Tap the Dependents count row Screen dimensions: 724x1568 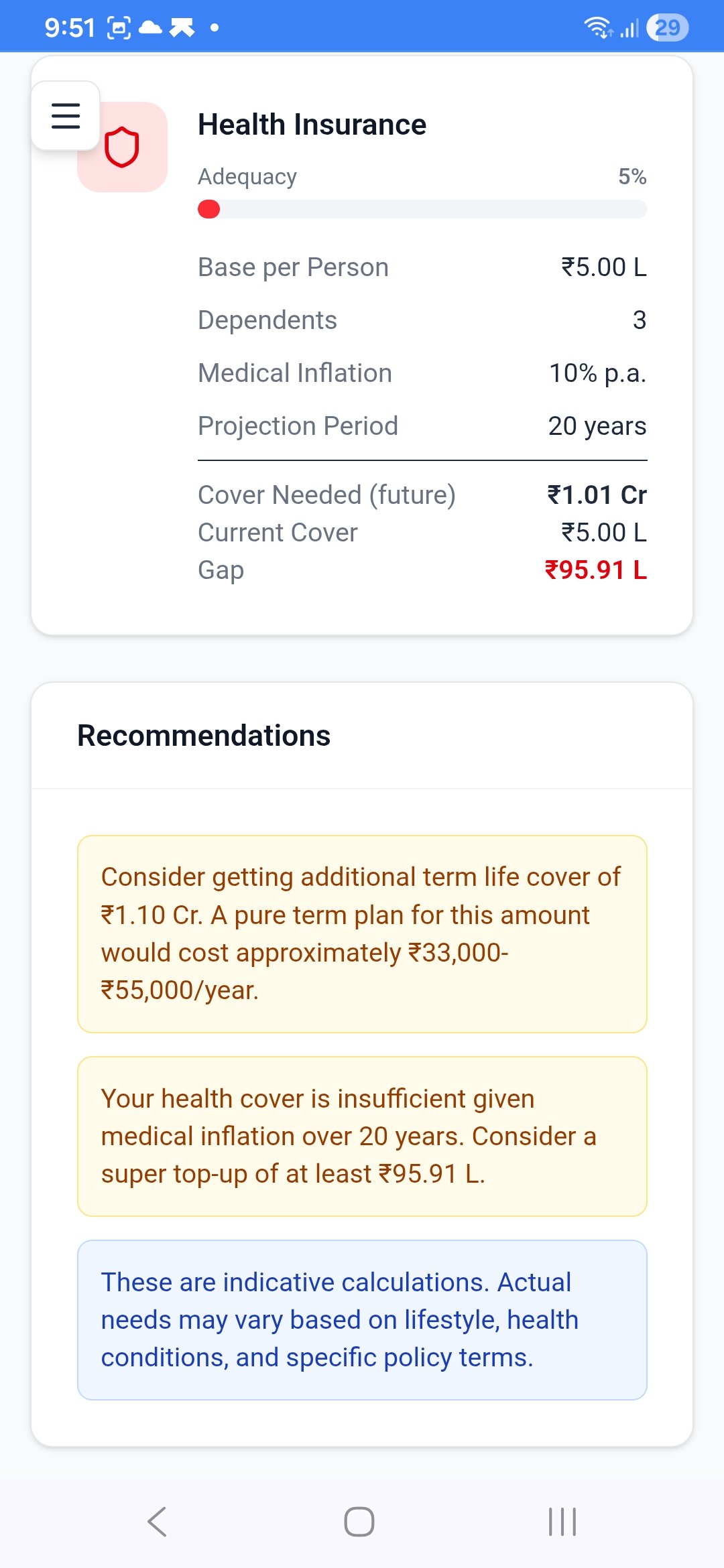click(422, 320)
